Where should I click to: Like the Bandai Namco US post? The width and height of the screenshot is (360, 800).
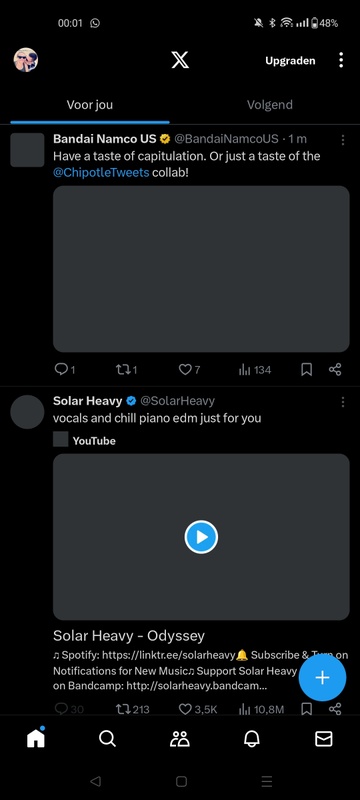click(189, 370)
